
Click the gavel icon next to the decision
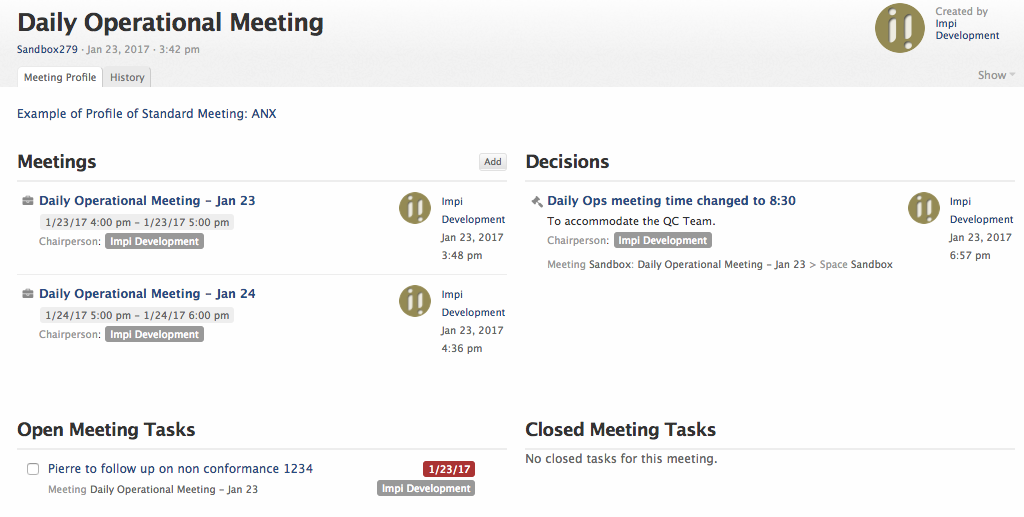click(x=536, y=201)
